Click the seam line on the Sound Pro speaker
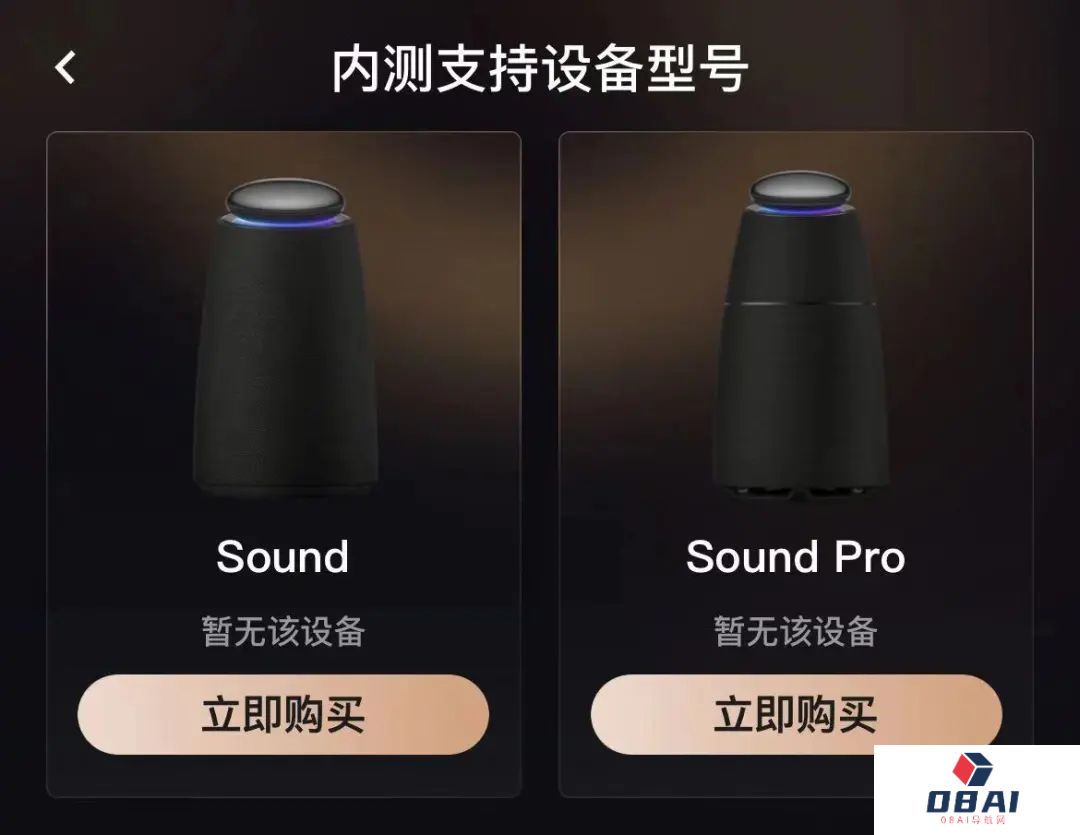1080x835 pixels. tap(799, 303)
